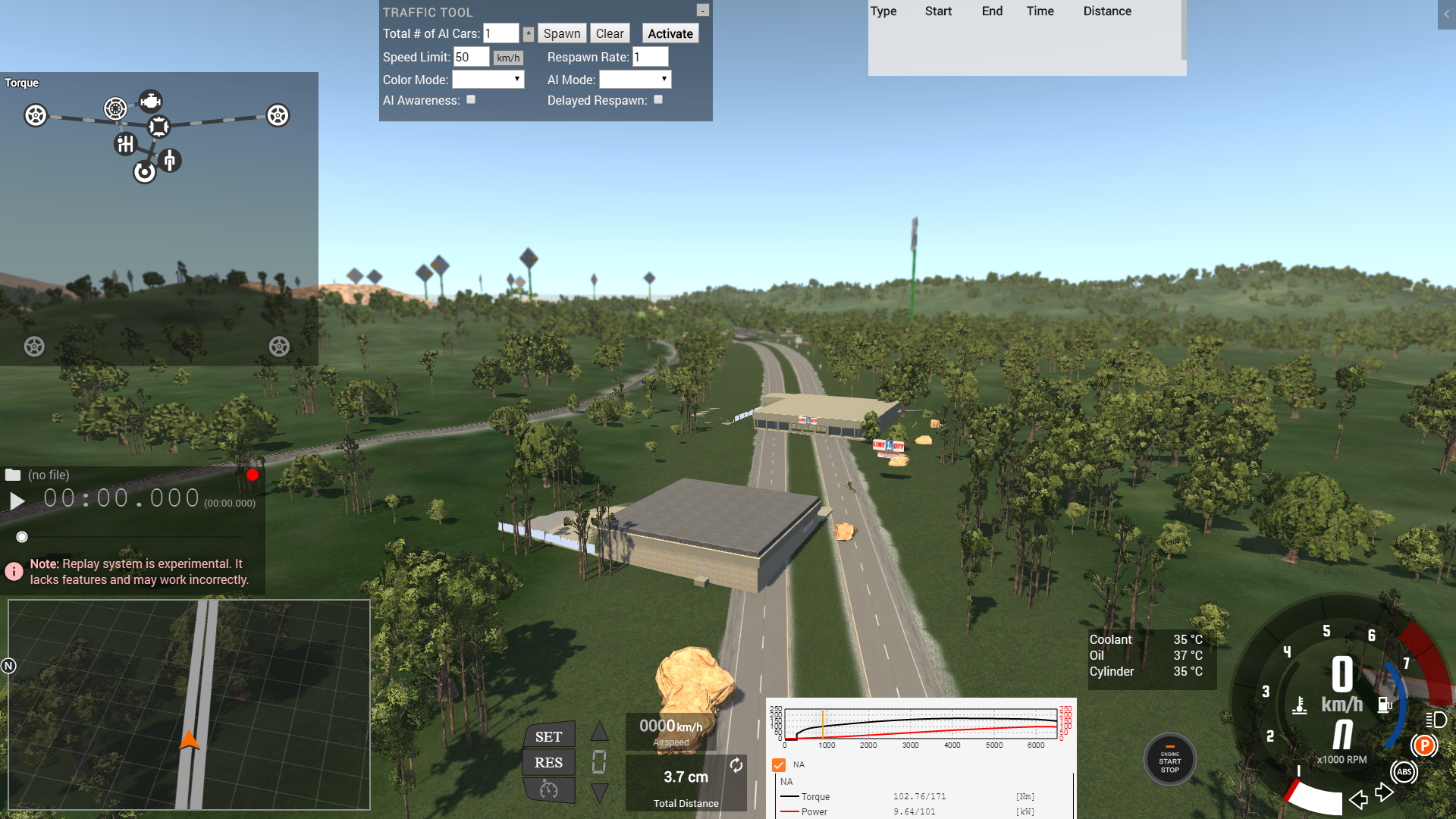
Task: Open replay file folder icon
Action: pos(13,475)
